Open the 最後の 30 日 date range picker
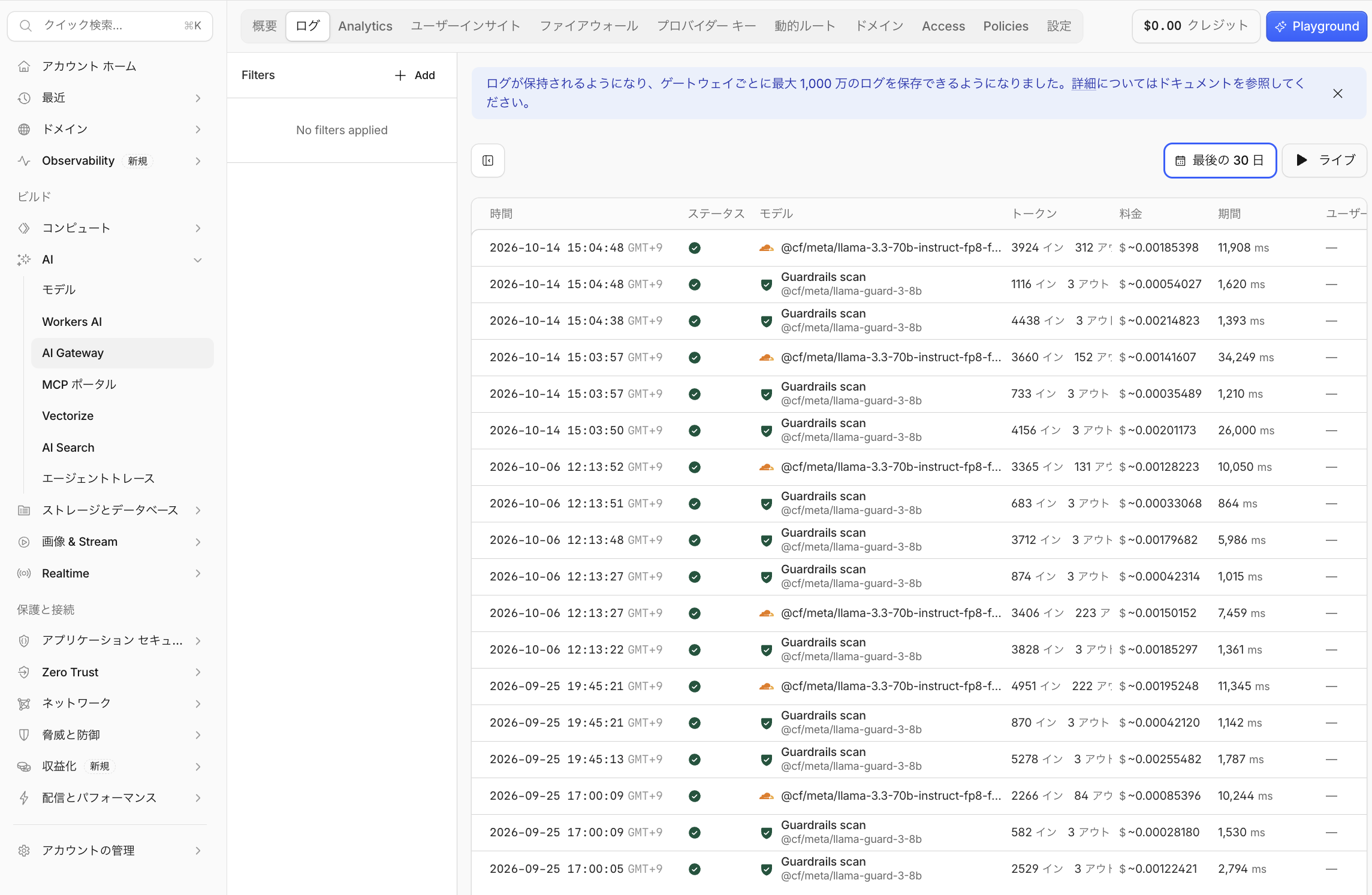Viewport: 1372px width, 895px height. [x=1220, y=161]
